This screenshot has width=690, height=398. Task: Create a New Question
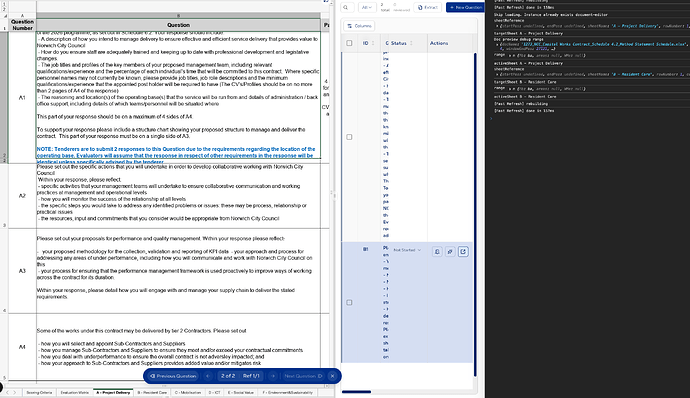466,7
